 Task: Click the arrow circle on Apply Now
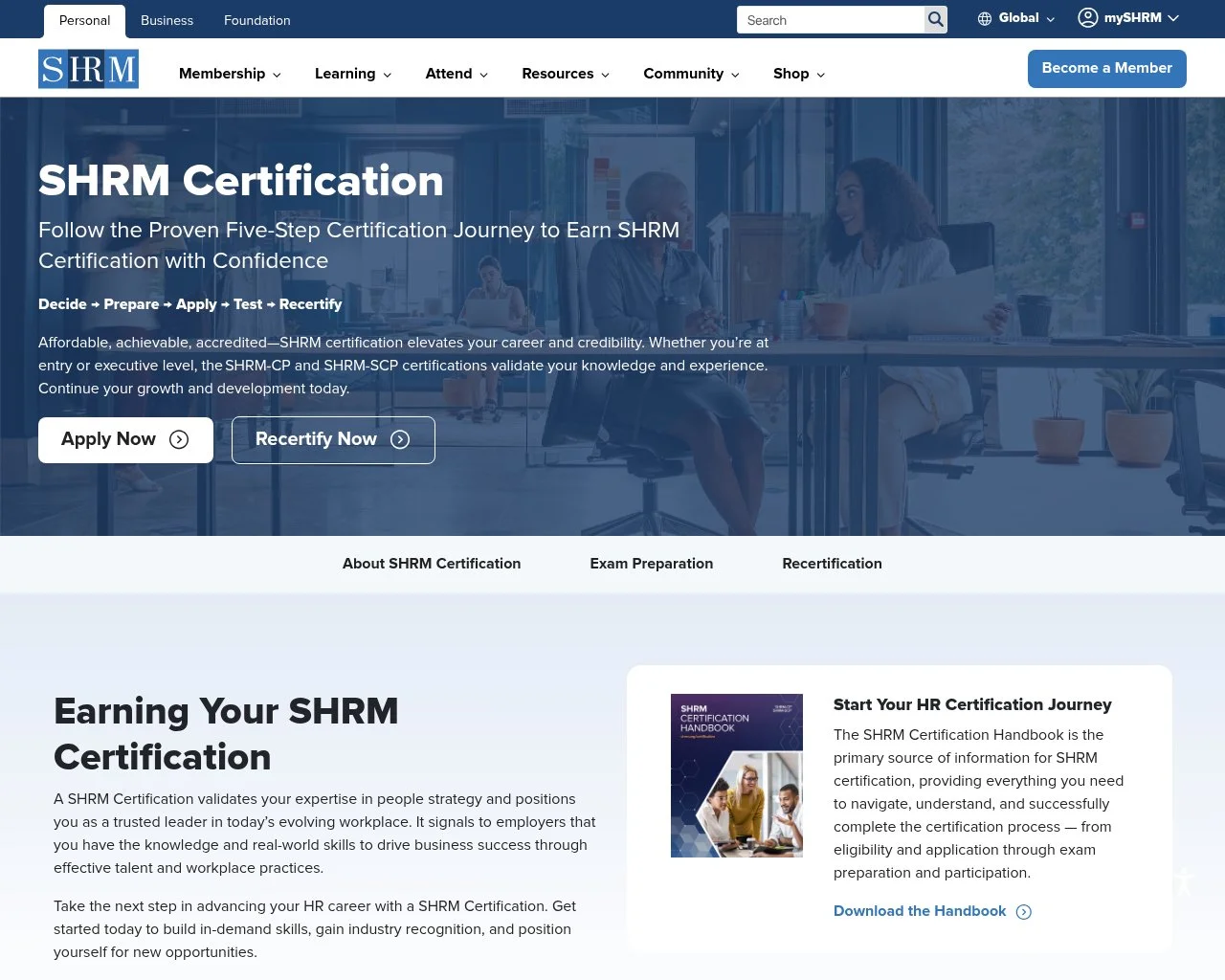tap(179, 439)
